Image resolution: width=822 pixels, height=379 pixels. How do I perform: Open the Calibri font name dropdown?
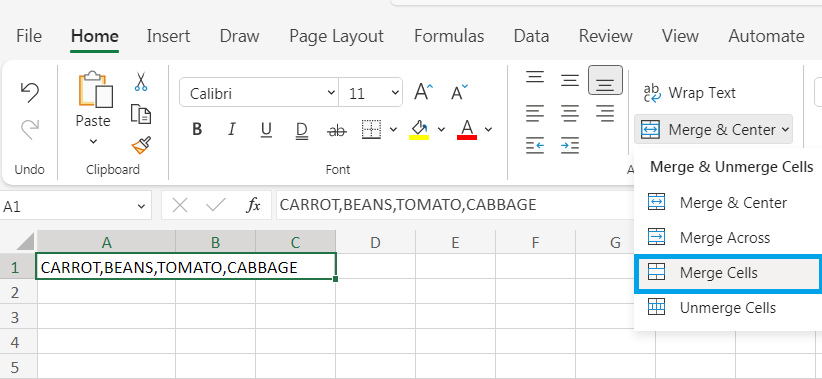(331, 93)
